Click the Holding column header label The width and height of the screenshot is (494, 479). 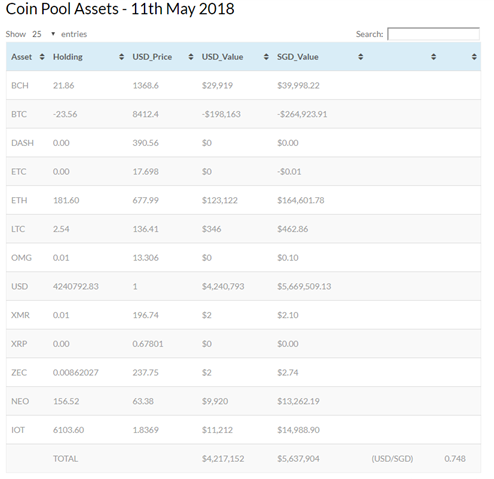point(68,57)
